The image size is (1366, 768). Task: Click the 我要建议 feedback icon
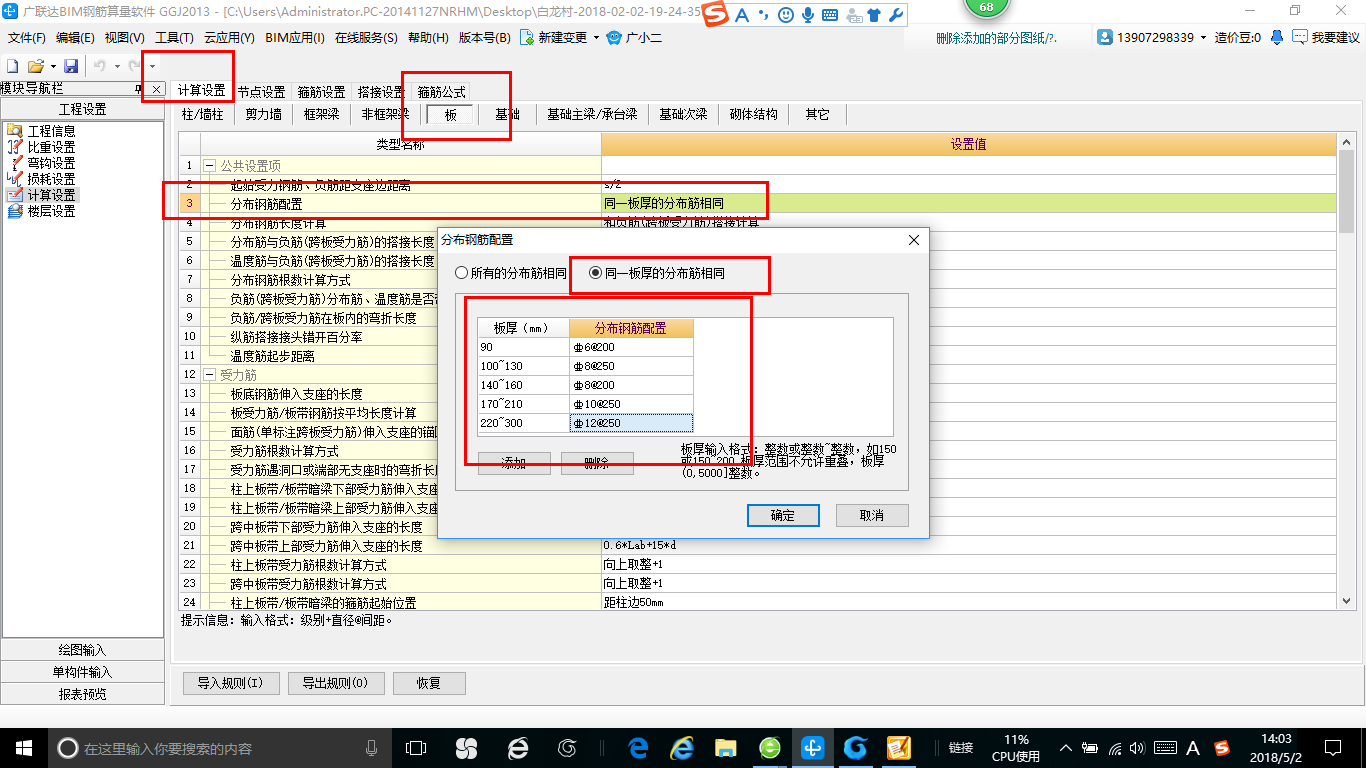click(x=1300, y=37)
